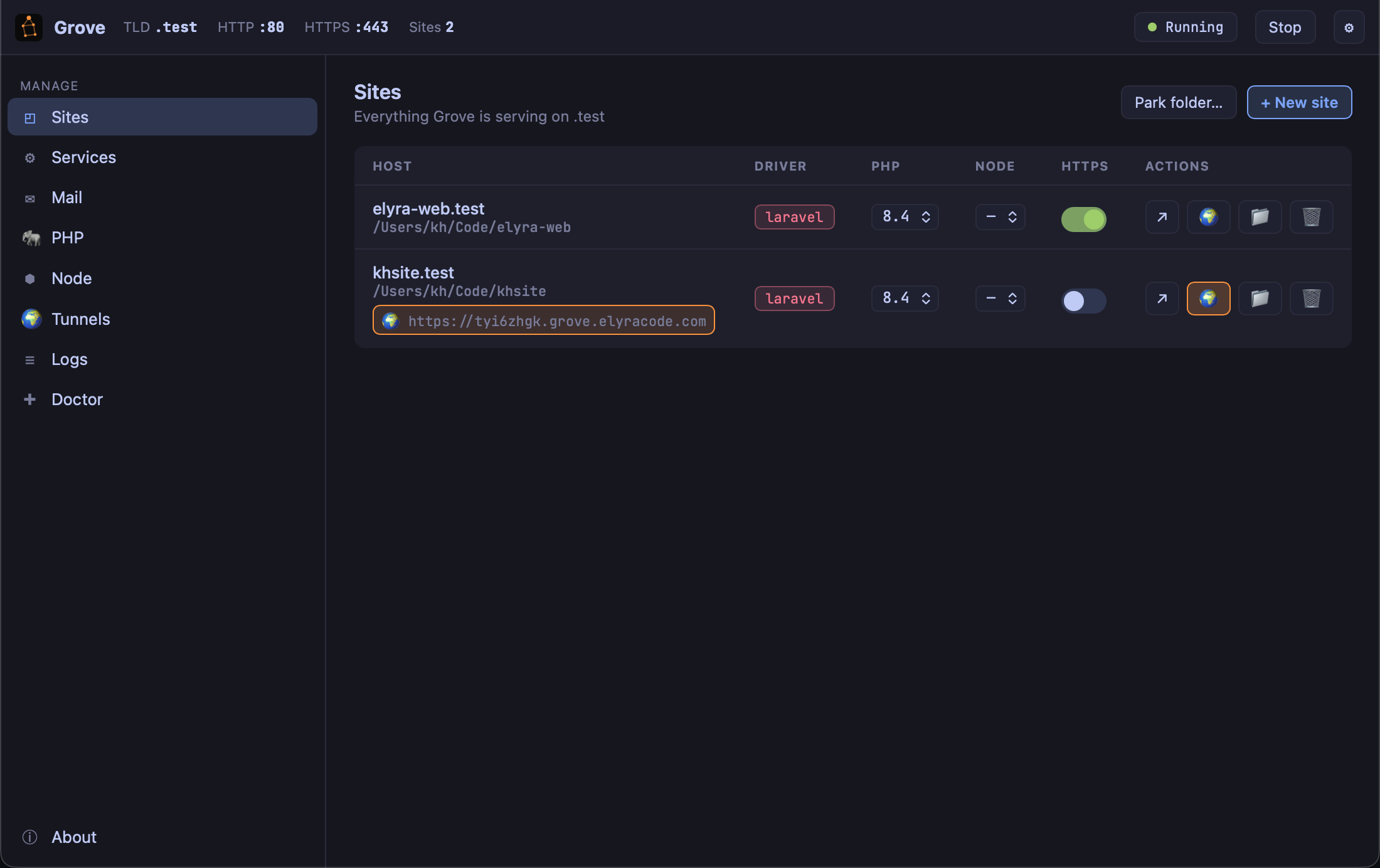Click laravel driver badge for khsite.test
Image resolution: width=1380 pixels, height=868 pixels.
coord(794,299)
